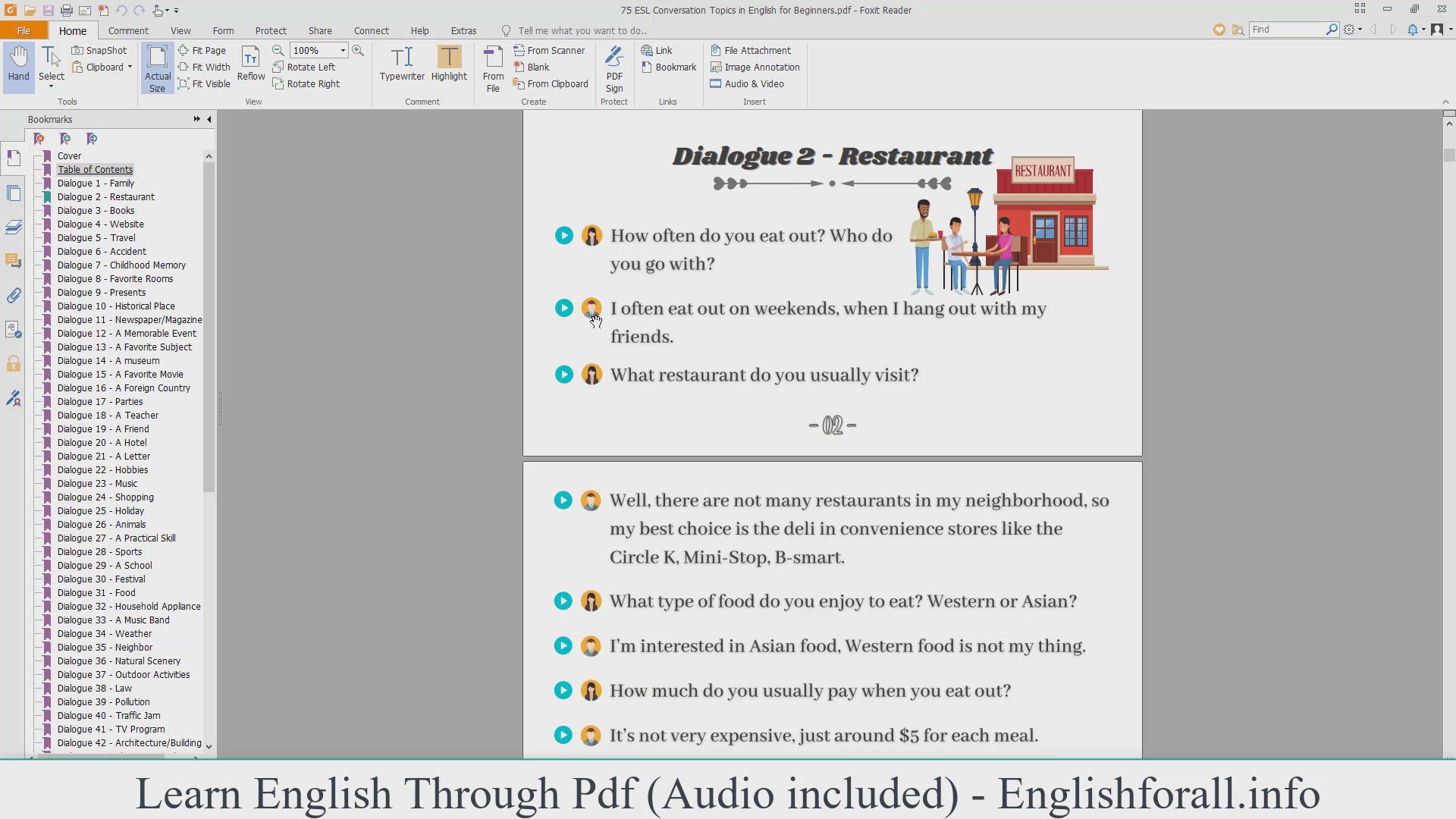This screenshot has width=1456, height=819.
Task: Toggle Actual Size view mode
Action: click(x=157, y=68)
